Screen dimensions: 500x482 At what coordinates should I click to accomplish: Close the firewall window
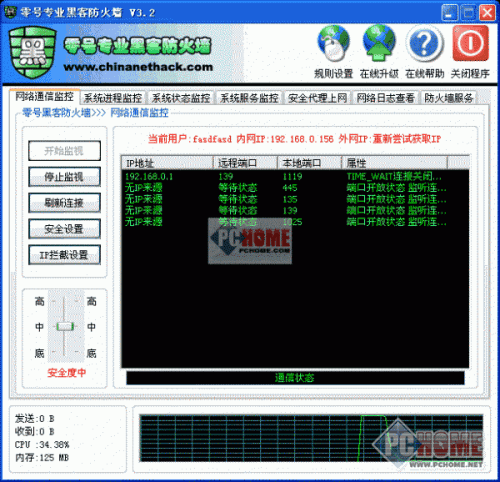point(487,13)
